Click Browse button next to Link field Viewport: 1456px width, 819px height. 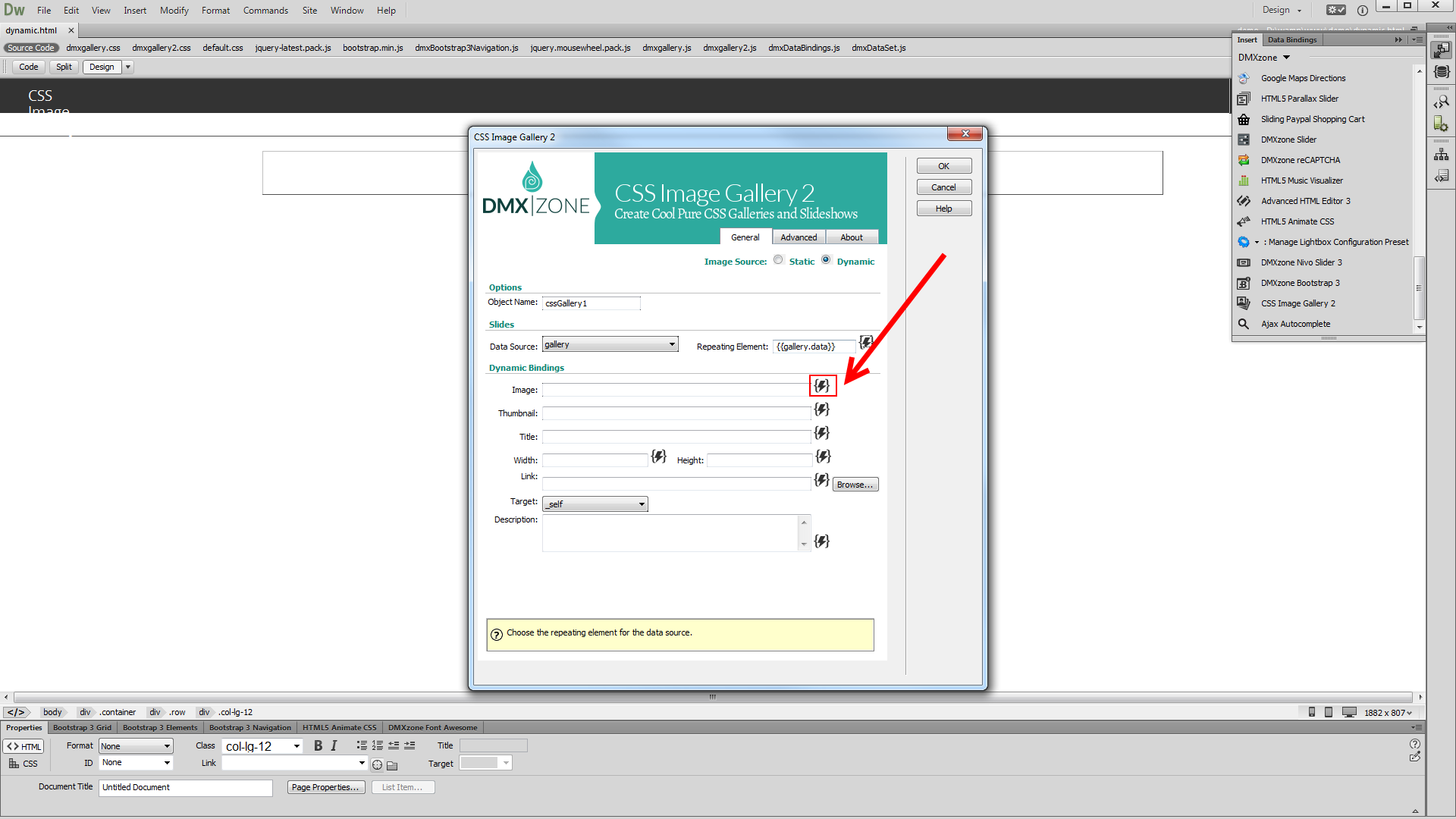[855, 485]
